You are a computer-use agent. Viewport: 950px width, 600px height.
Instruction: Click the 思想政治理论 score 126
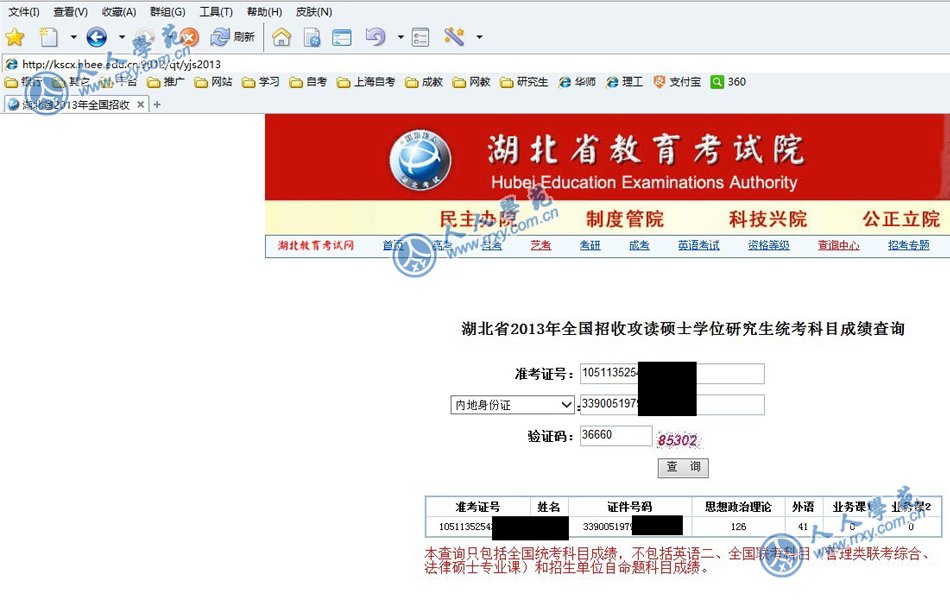[738, 527]
